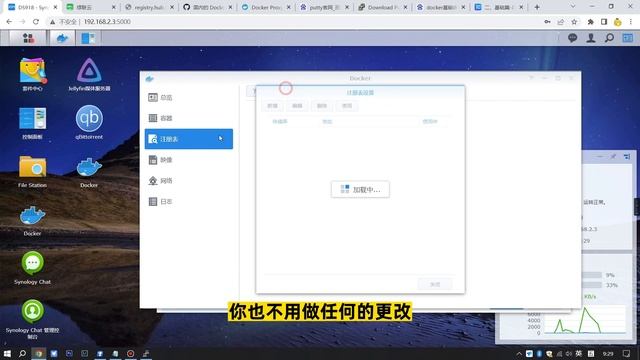Viewport: 640px width, 360px height.
Task: Open the DSM main menu icon
Action: [28, 38]
